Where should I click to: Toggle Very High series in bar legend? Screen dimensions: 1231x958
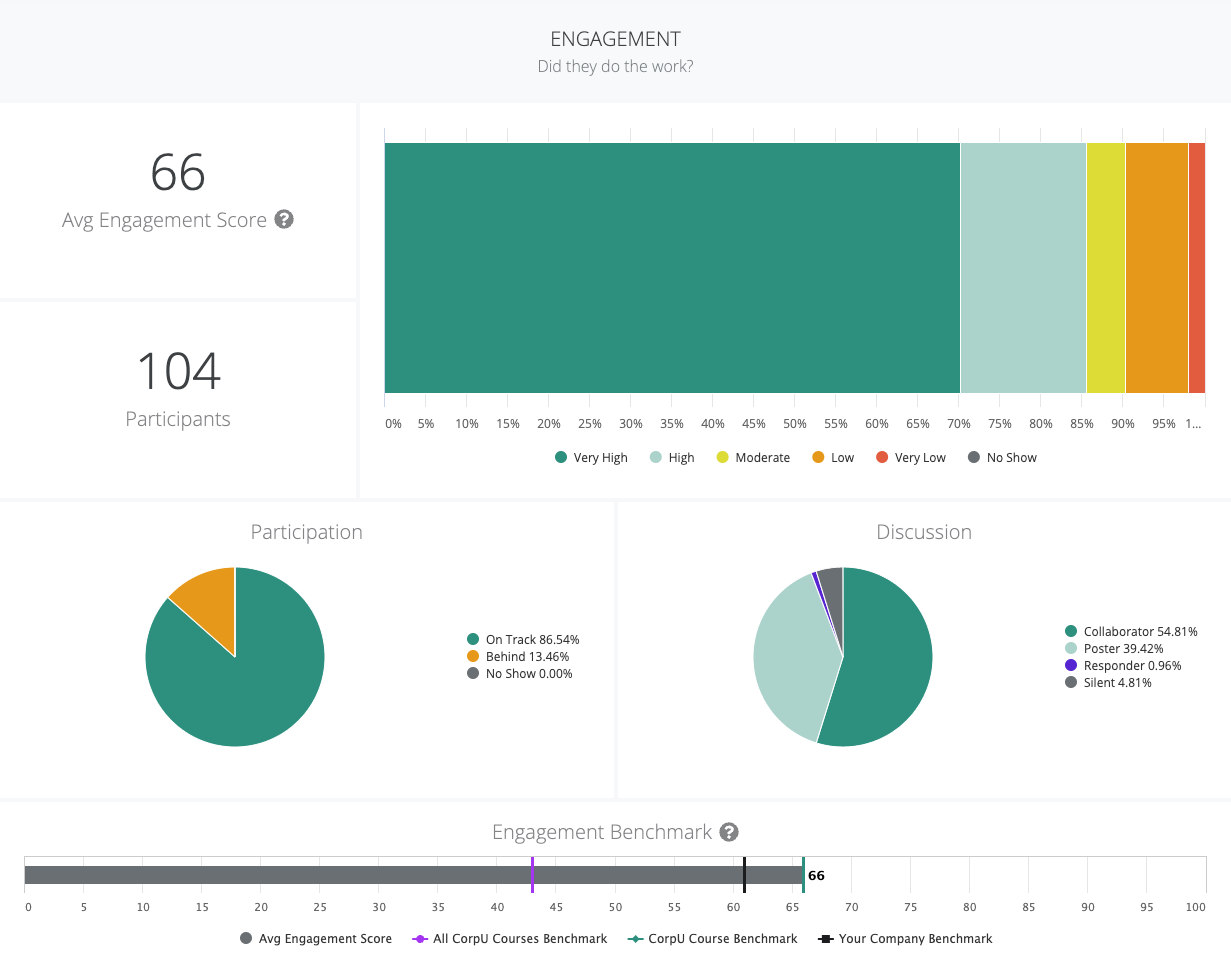point(591,458)
